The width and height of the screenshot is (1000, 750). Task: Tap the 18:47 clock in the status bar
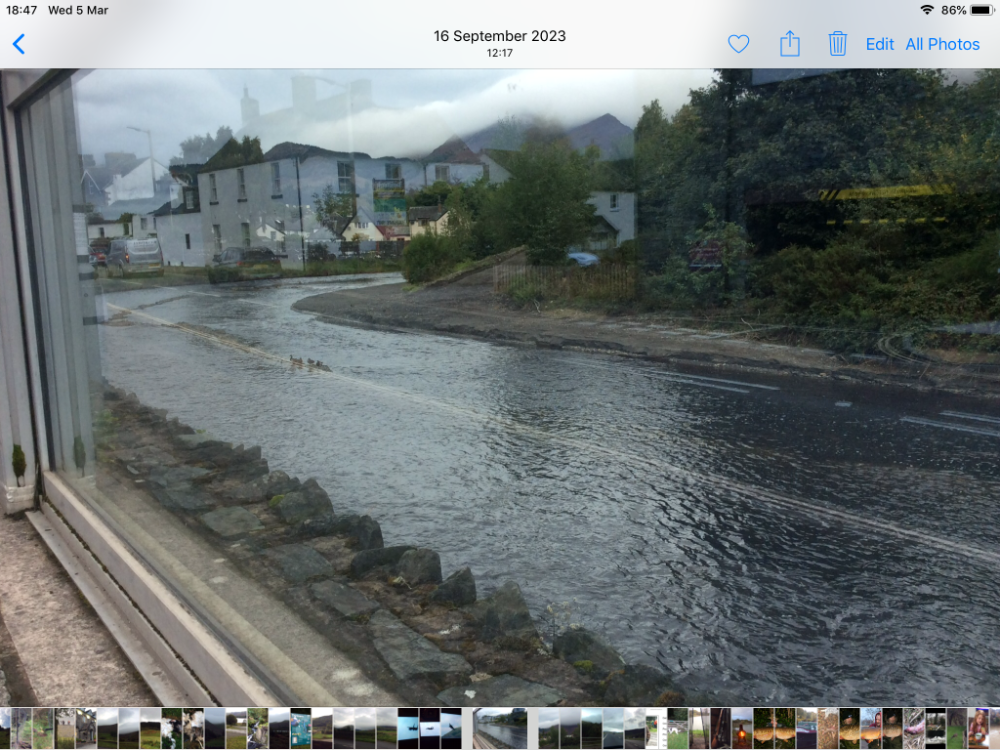(x=21, y=10)
